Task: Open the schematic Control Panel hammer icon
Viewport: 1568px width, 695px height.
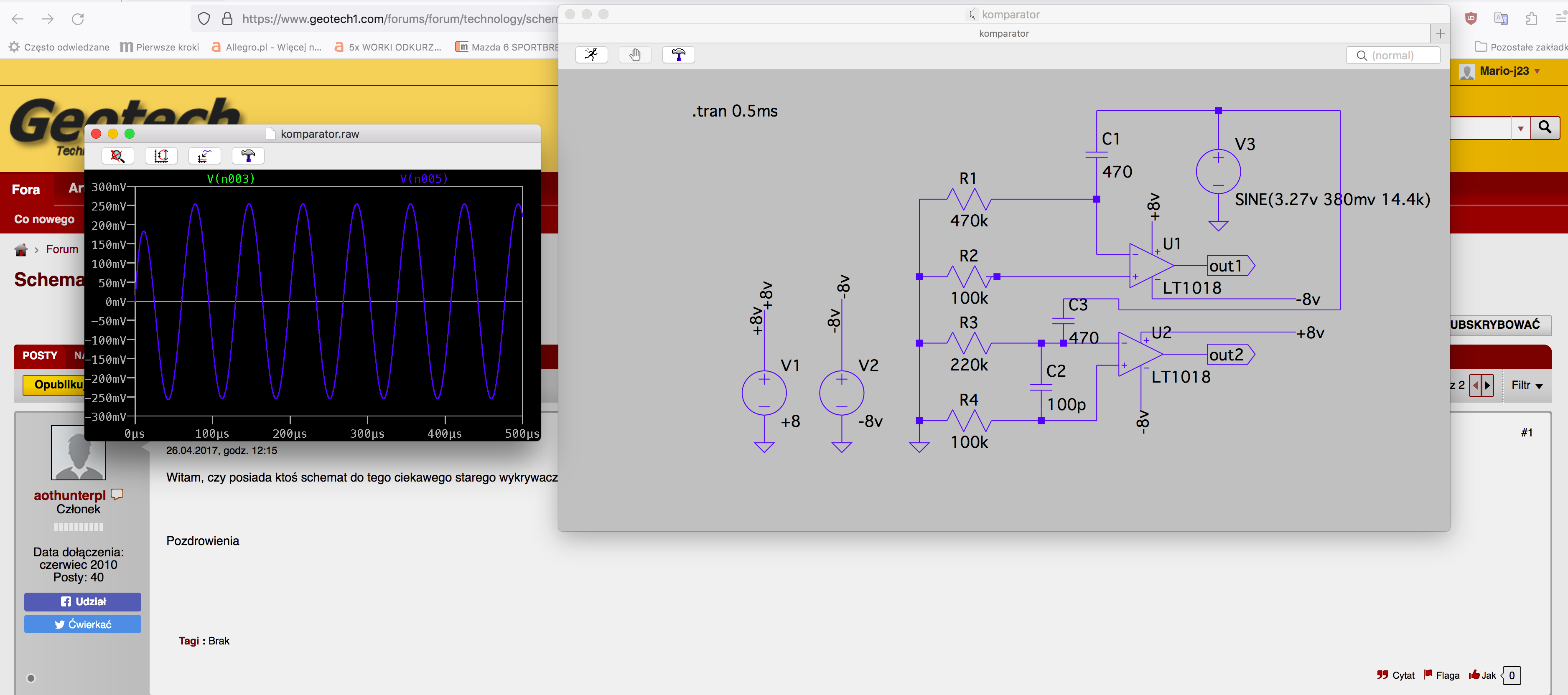Action: (x=678, y=55)
